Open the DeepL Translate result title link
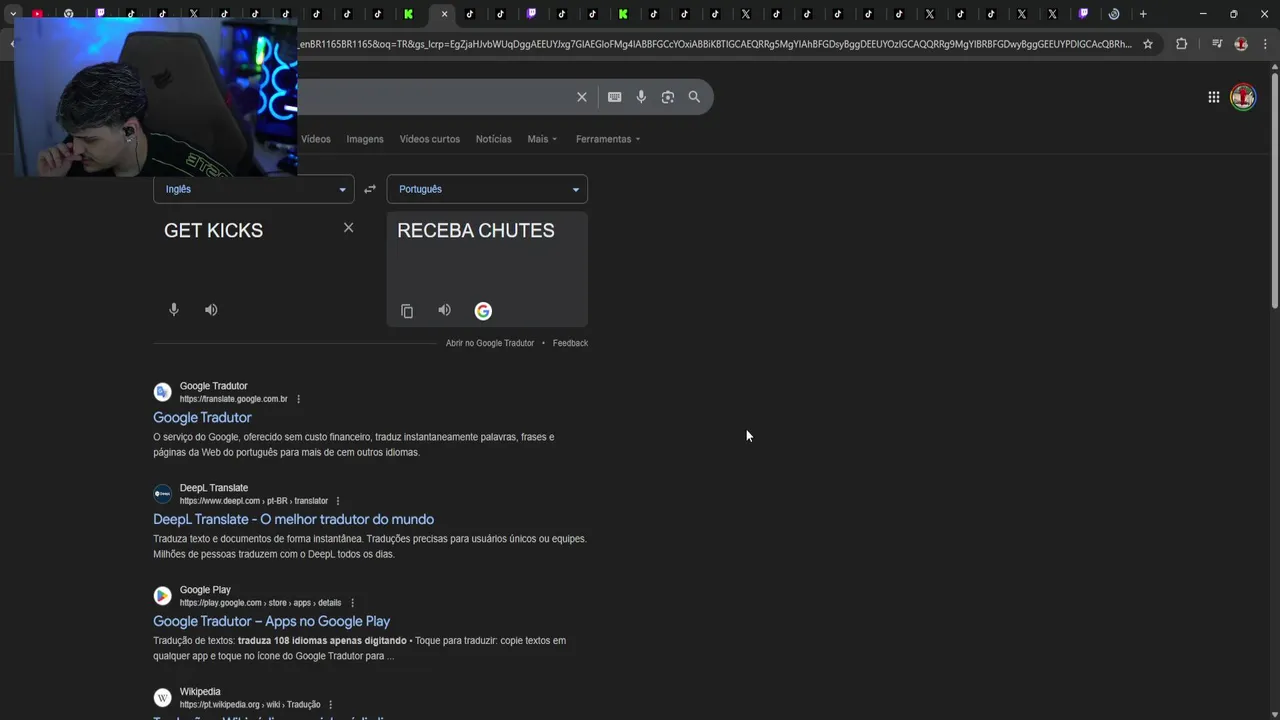This screenshot has height=720, width=1280. (x=293, y=519)
